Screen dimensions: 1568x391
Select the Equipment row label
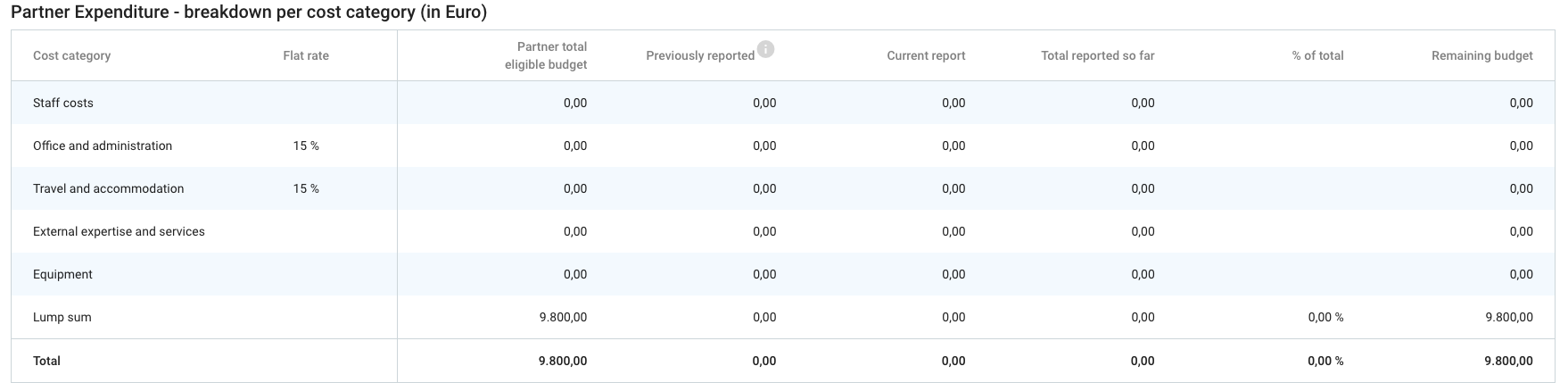click(62, 274)
